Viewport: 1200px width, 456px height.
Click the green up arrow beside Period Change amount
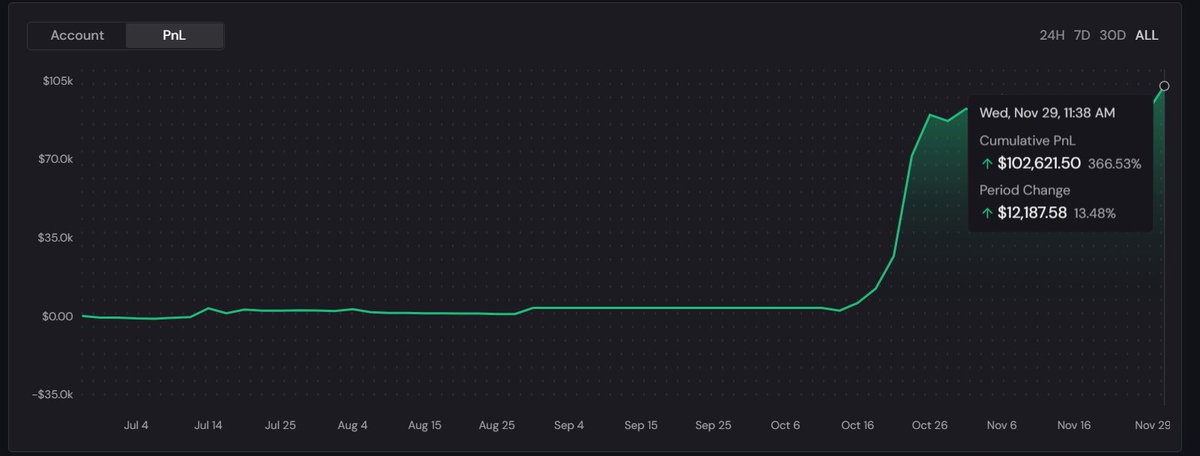[987, 213]
